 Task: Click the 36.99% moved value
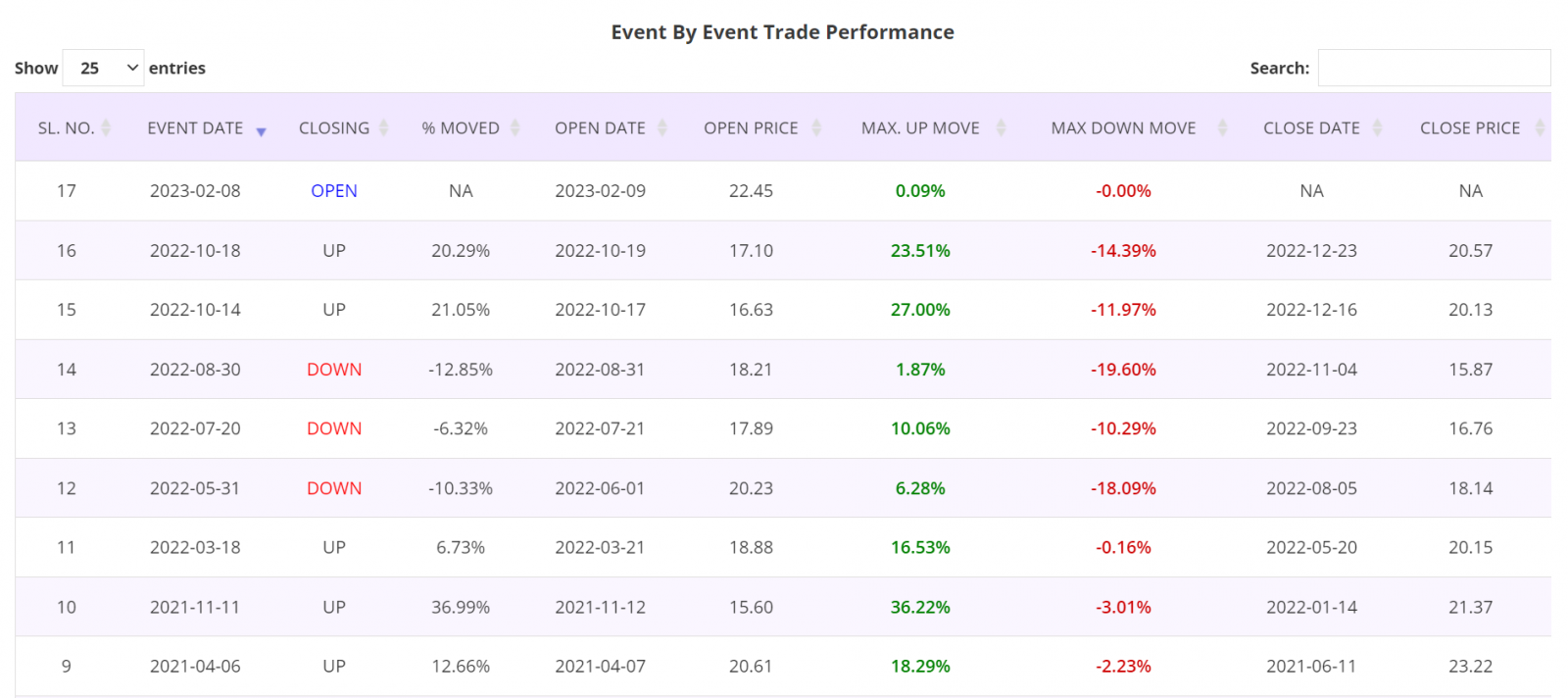[461, 607]
